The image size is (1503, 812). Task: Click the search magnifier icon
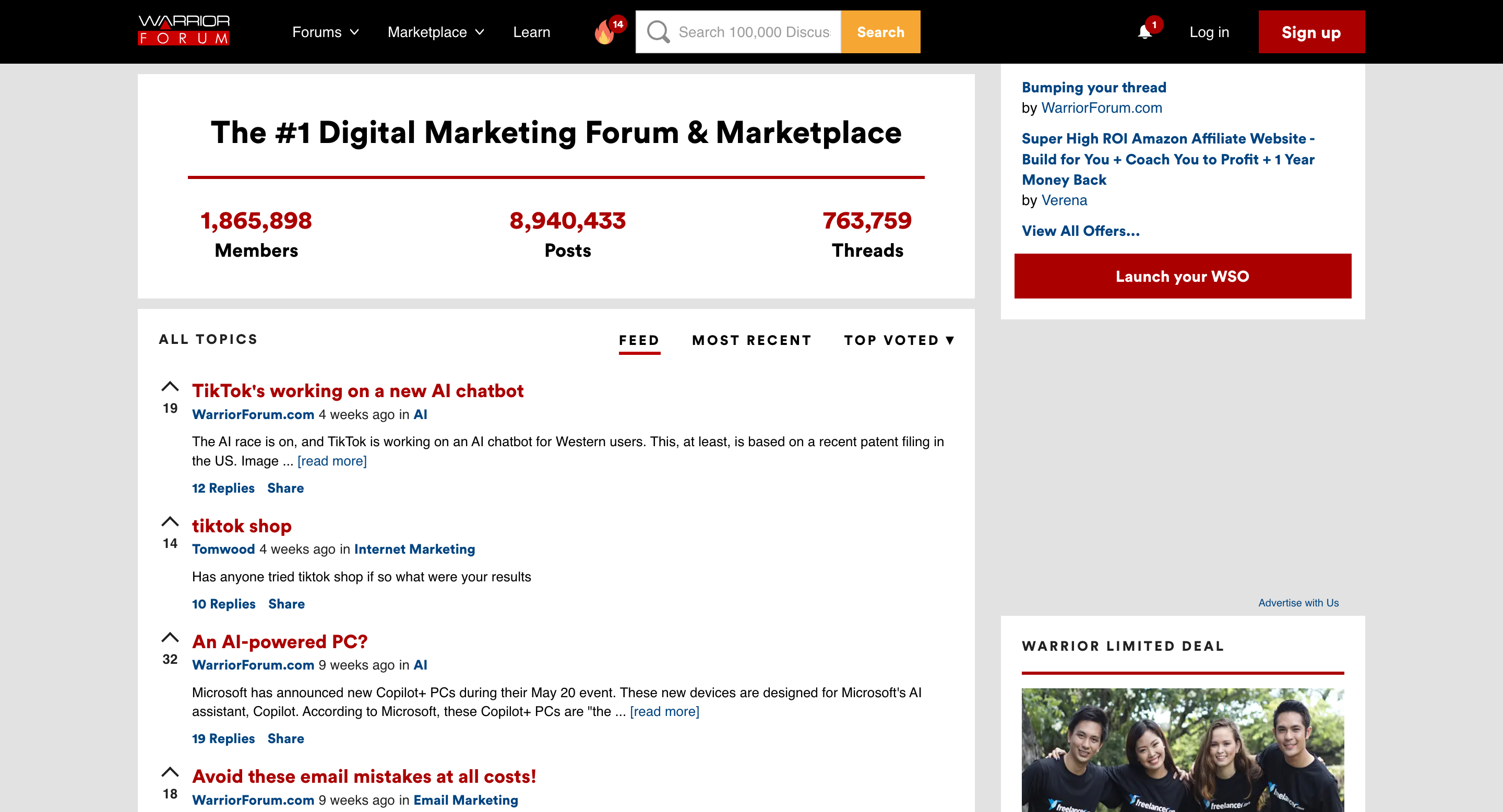(x=658, y=32)
